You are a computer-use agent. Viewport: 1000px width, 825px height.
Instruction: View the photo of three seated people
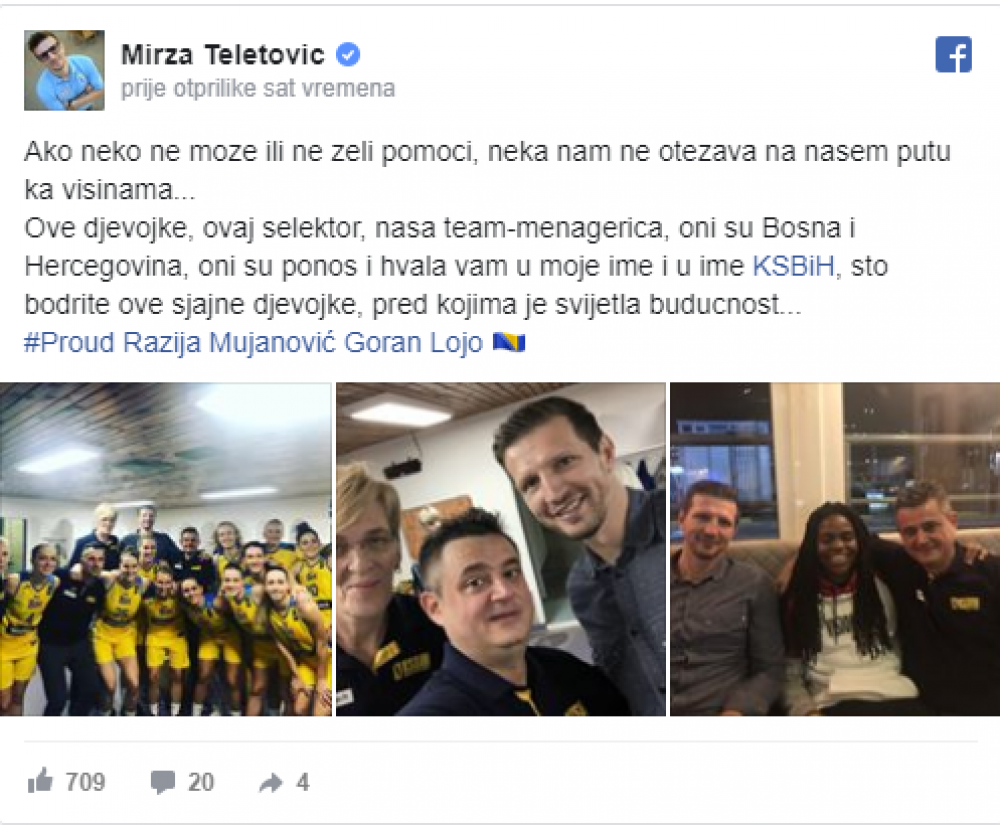pyautogui.click(x=835, y=549)
